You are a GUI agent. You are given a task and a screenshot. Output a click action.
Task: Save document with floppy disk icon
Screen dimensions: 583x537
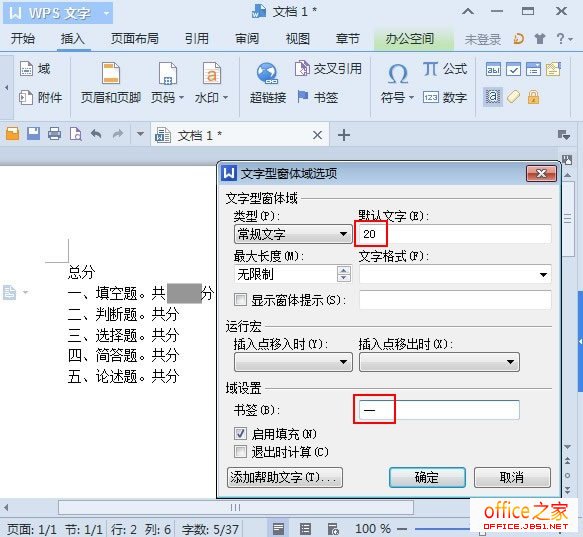33,134
